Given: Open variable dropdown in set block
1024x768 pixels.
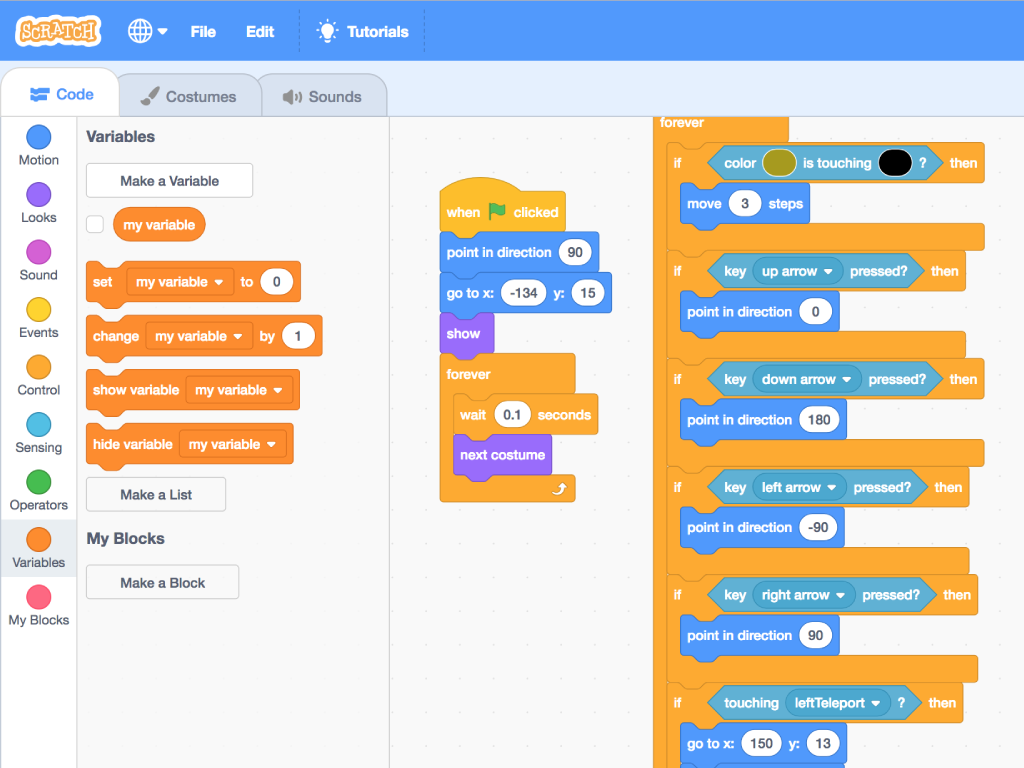Looking at the screenshot, I should point(180,282).
